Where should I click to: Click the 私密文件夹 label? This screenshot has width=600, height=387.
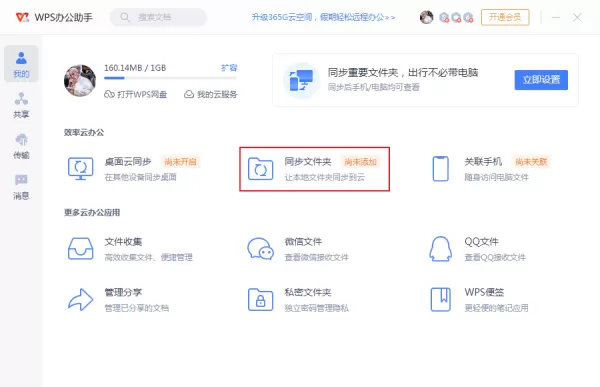[308, 292]
